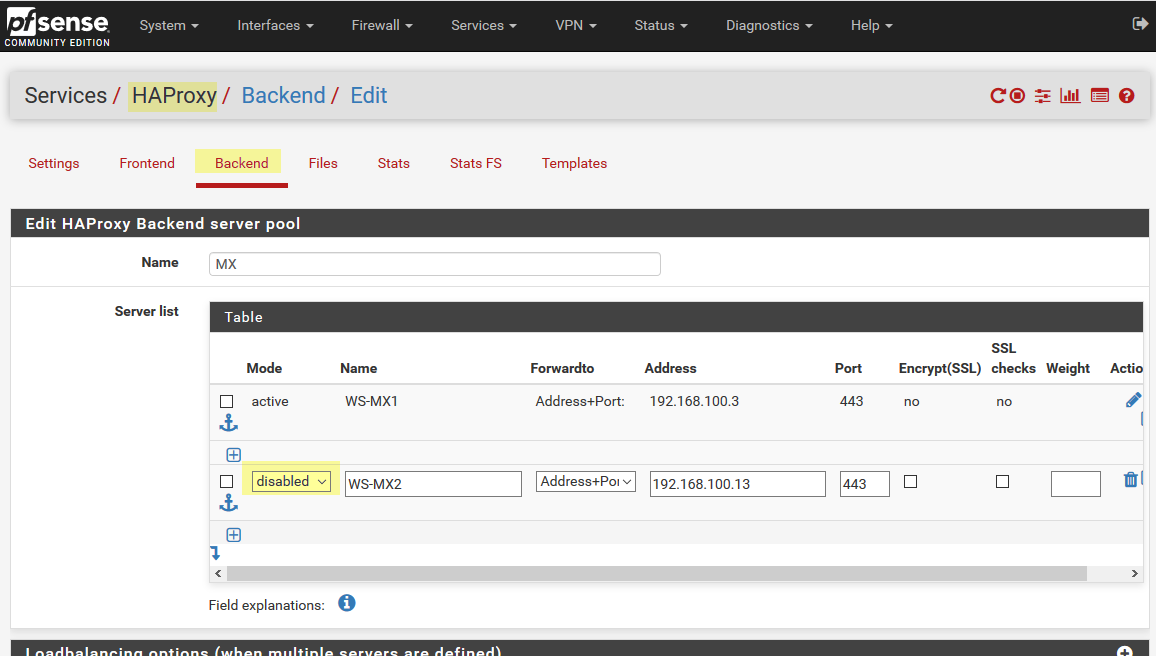
Task: Stop the HAProxy service icon
Action: [1017, 96]
